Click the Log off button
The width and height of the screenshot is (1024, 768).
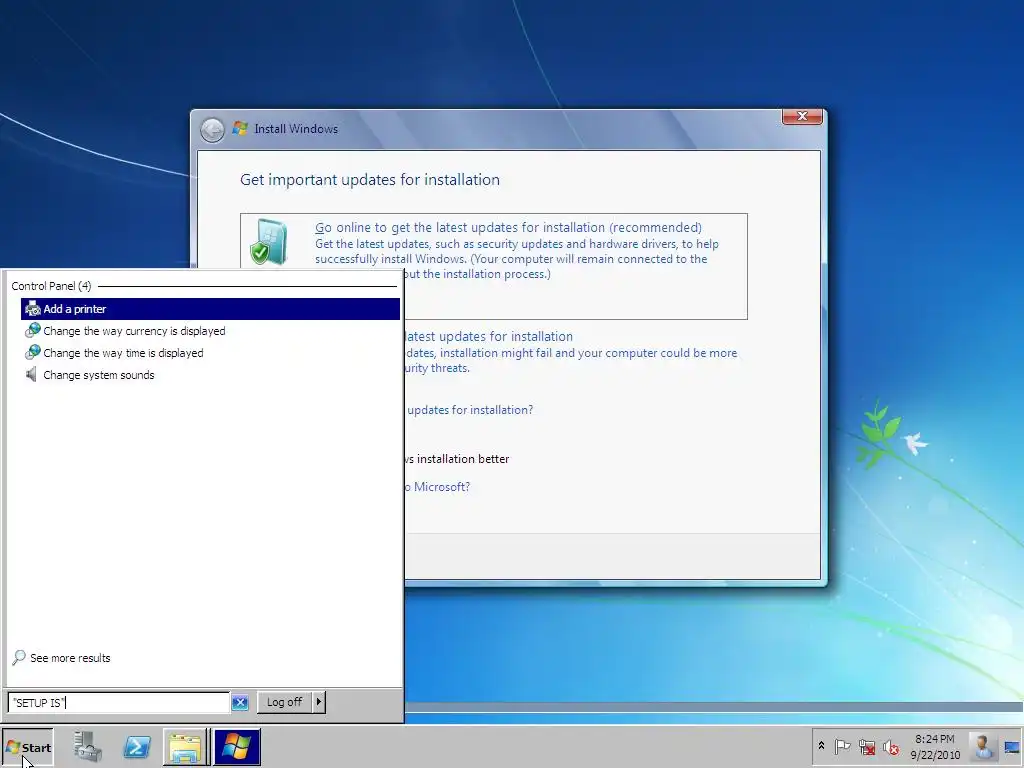(x=284, y=702)
